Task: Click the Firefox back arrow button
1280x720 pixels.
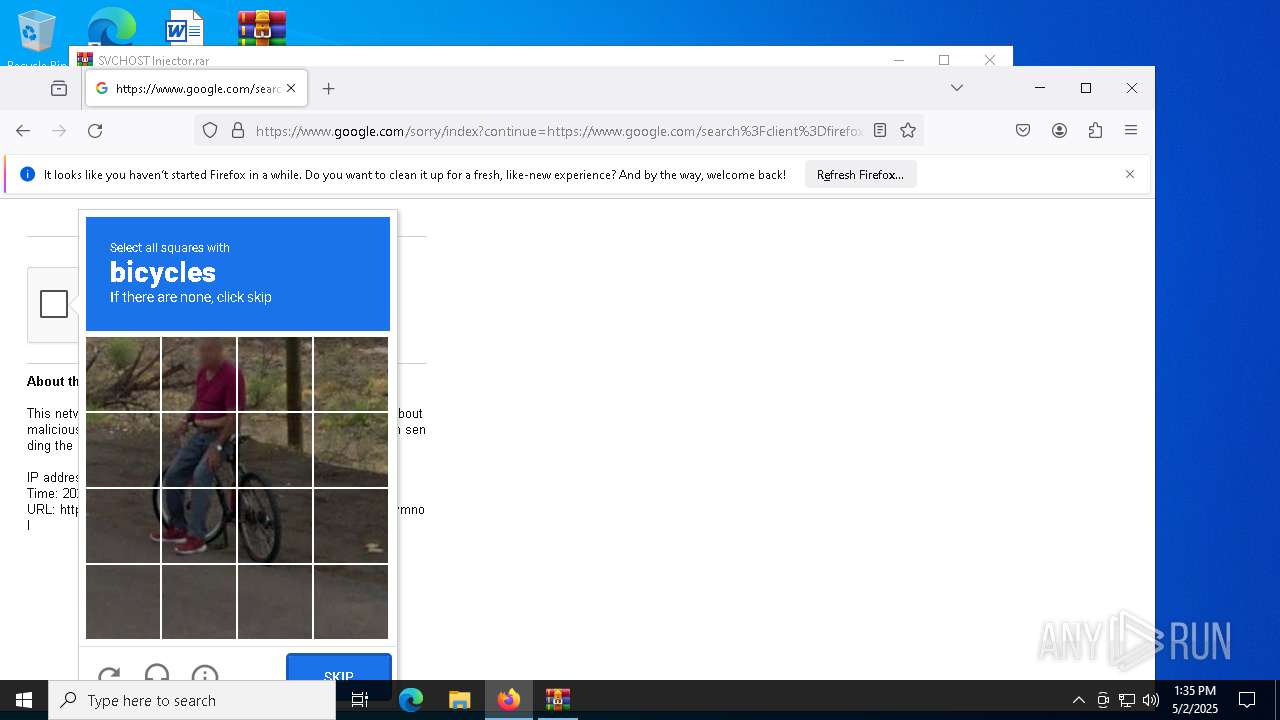Action: [23, 131]
